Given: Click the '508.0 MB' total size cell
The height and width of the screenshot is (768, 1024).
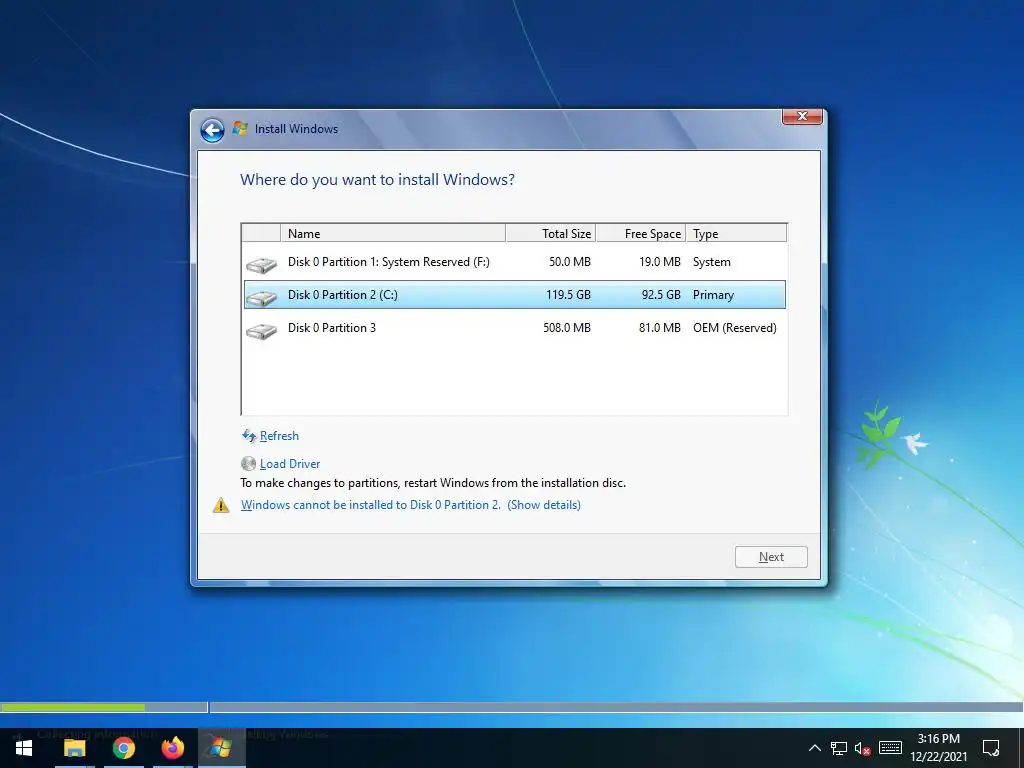Looking at the screenshot, I should 567,328.
